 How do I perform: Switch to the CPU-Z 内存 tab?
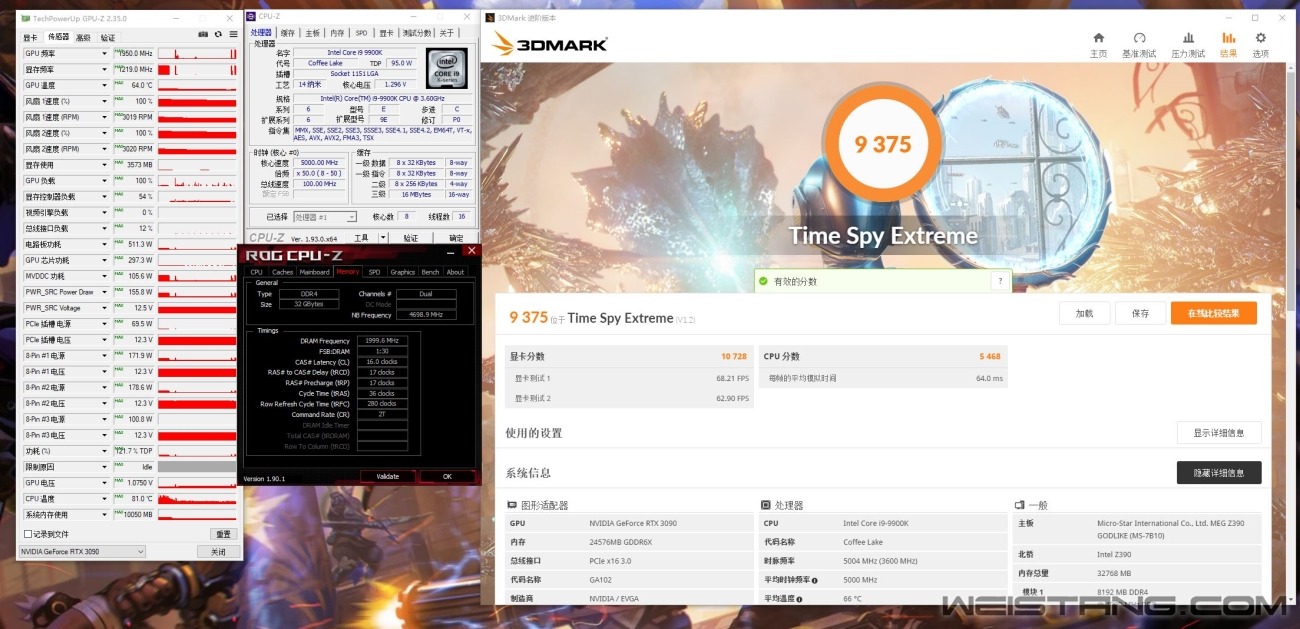(x=337, y=33)
